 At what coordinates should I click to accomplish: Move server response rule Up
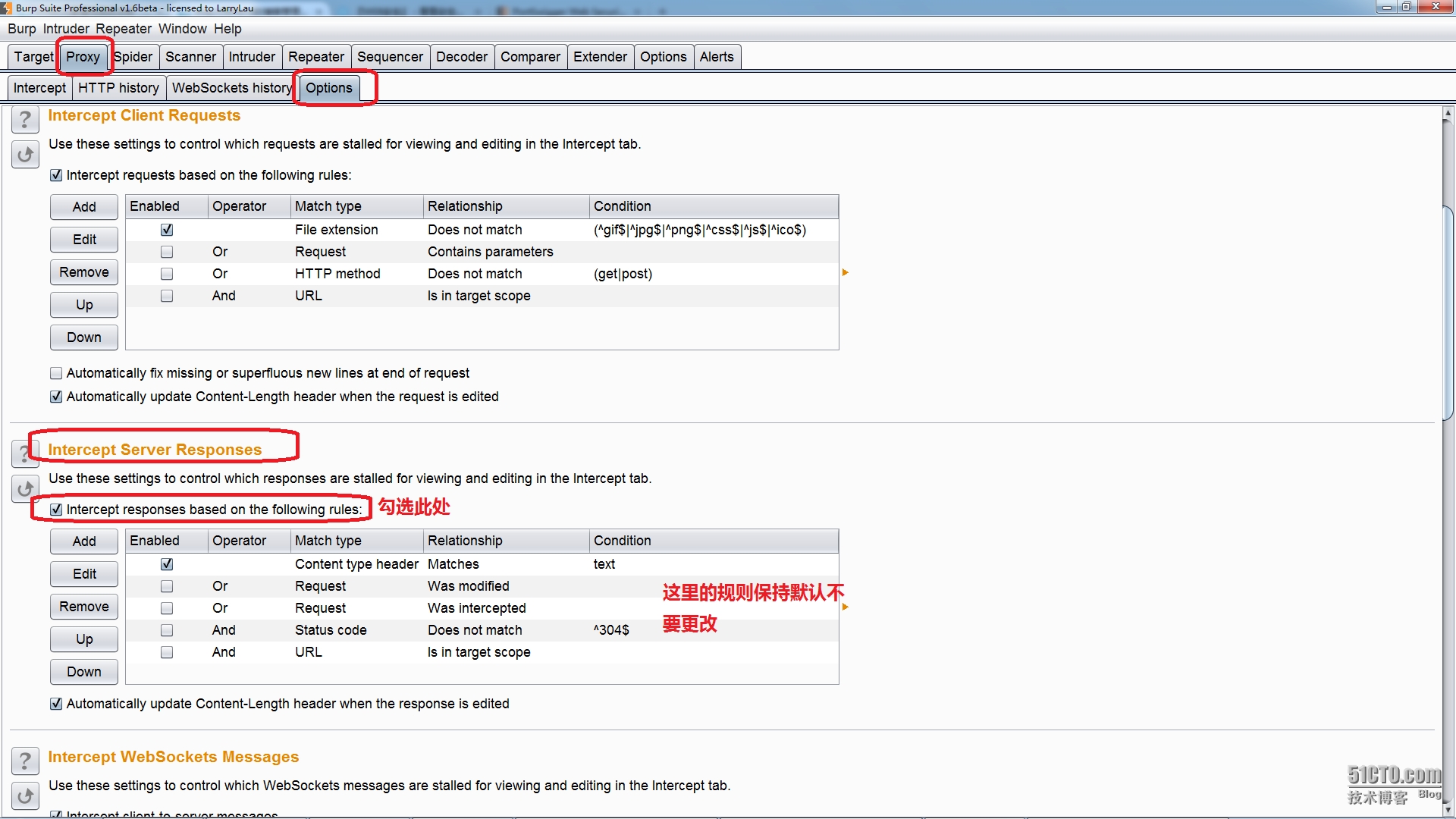pyautogui.click(x=84, y=639)
